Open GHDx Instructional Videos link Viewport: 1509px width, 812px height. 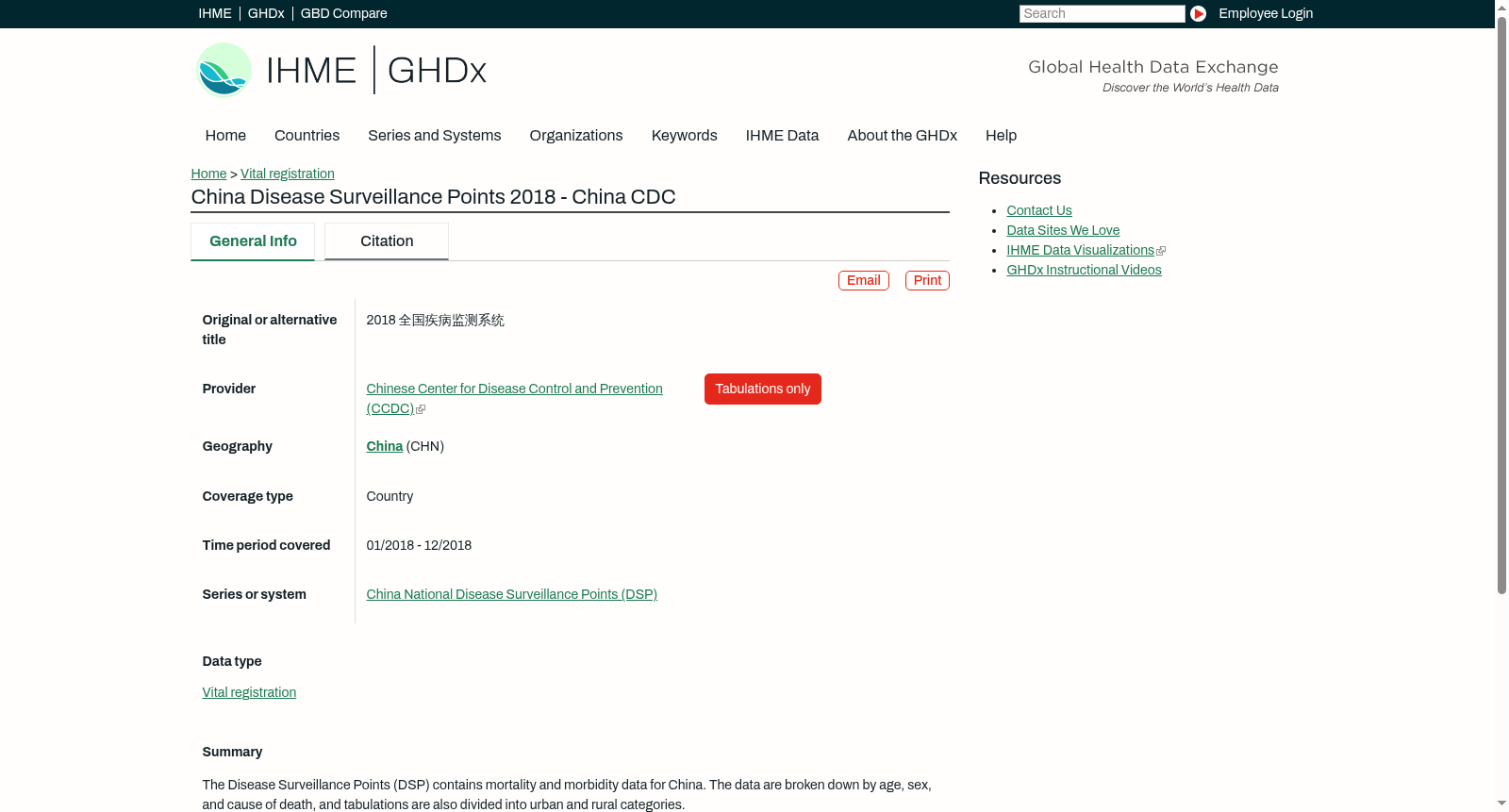tap(1084, 271)
